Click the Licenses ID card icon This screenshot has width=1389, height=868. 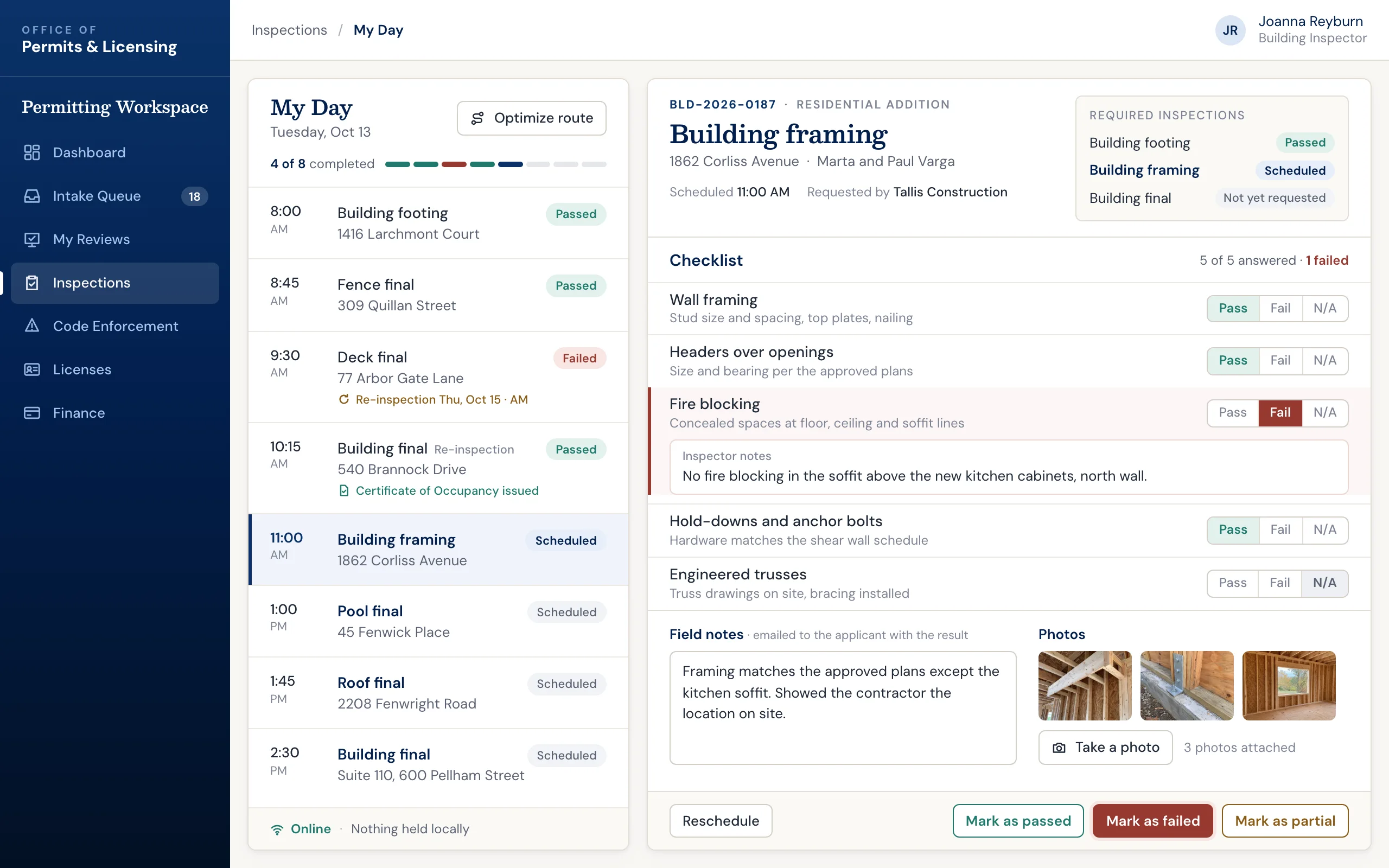coord(32,369)
